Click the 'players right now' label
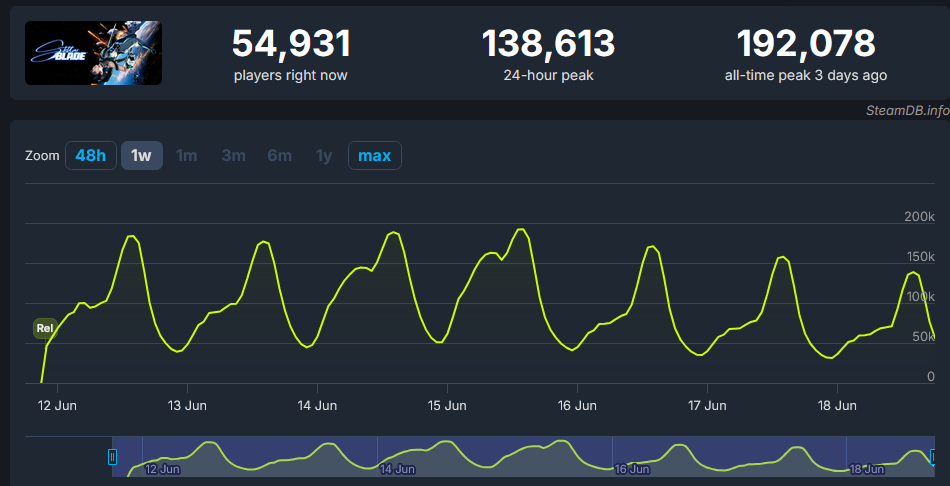 pos(291,76)
